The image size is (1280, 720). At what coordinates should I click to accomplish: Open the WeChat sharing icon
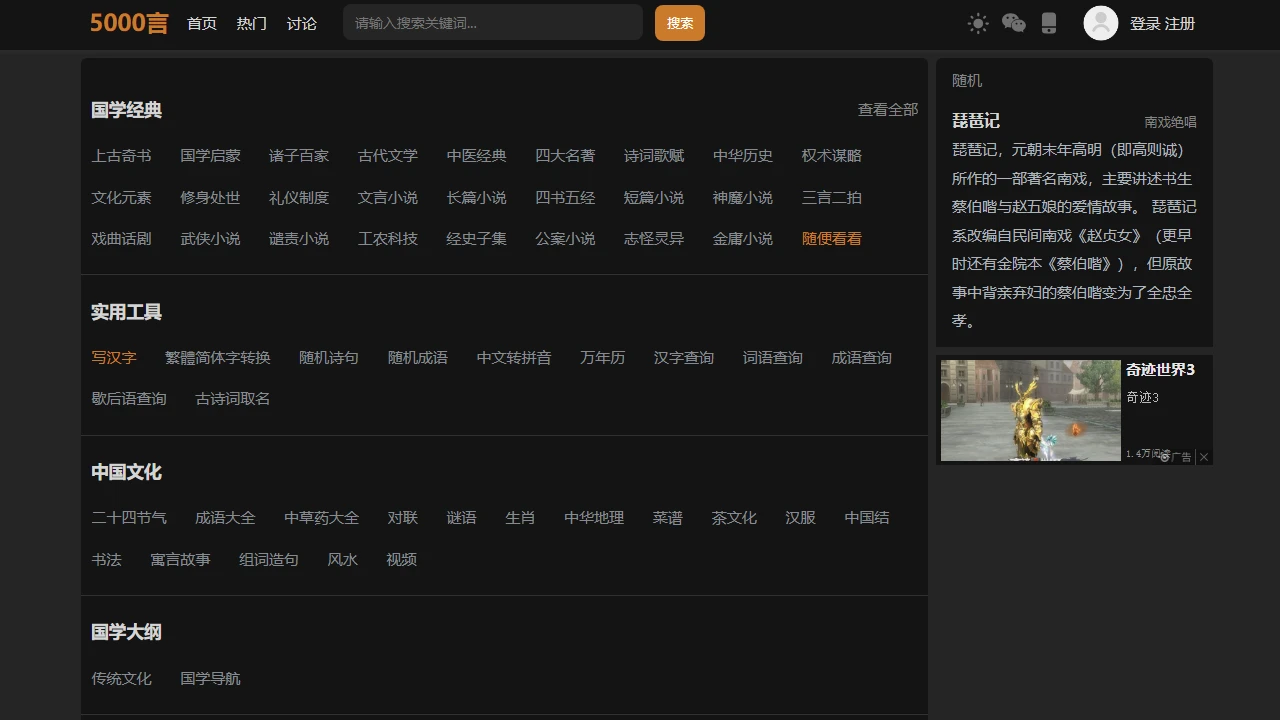point(1013,22)
